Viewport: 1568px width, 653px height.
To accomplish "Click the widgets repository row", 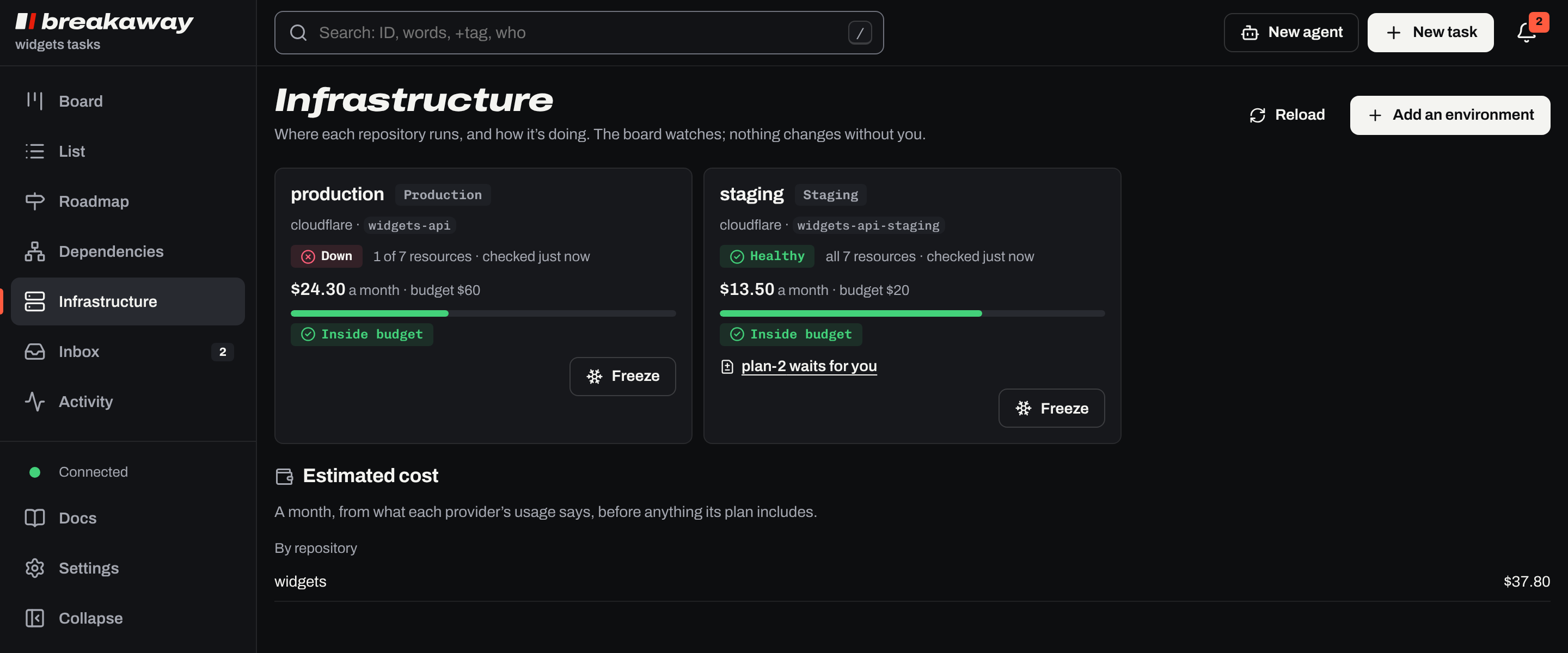I will click(912, 582).
